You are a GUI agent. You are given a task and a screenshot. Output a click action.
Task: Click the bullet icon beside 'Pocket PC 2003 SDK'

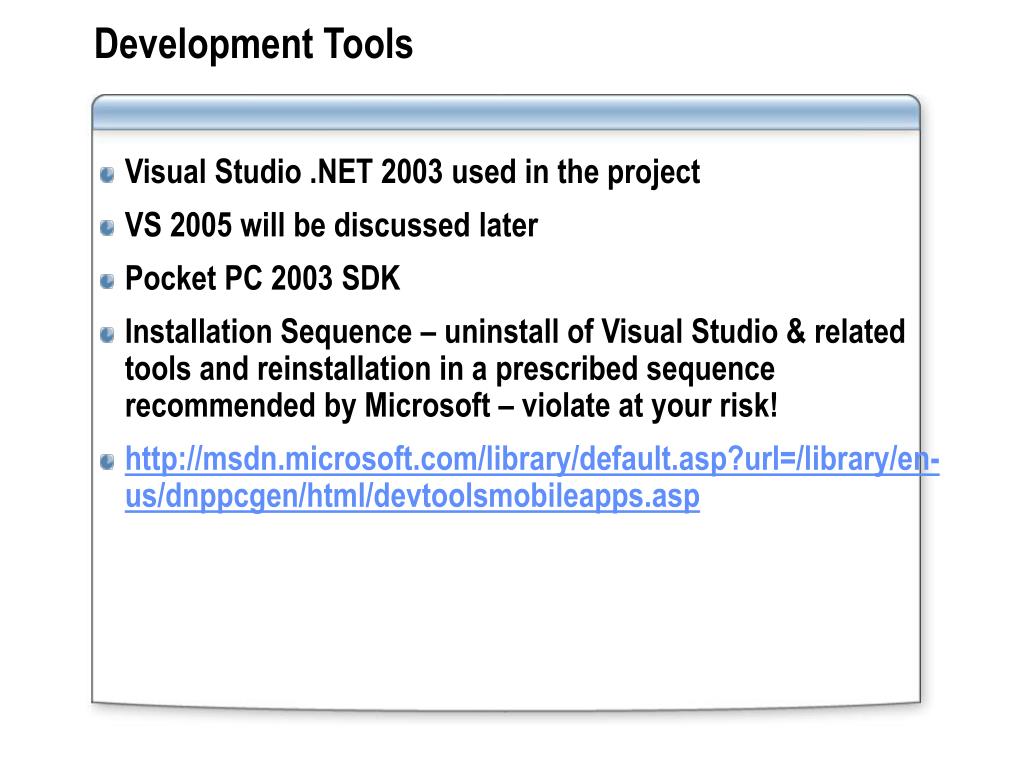click(107, 281)
